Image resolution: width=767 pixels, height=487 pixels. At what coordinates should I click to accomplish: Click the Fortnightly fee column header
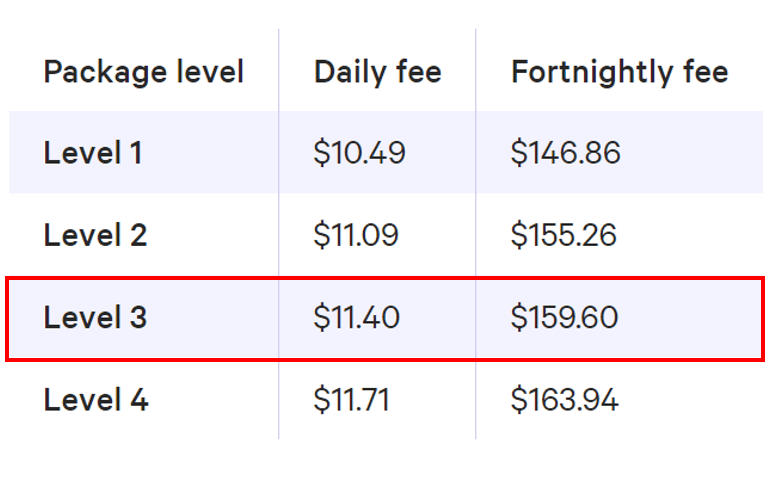point(620,72)
